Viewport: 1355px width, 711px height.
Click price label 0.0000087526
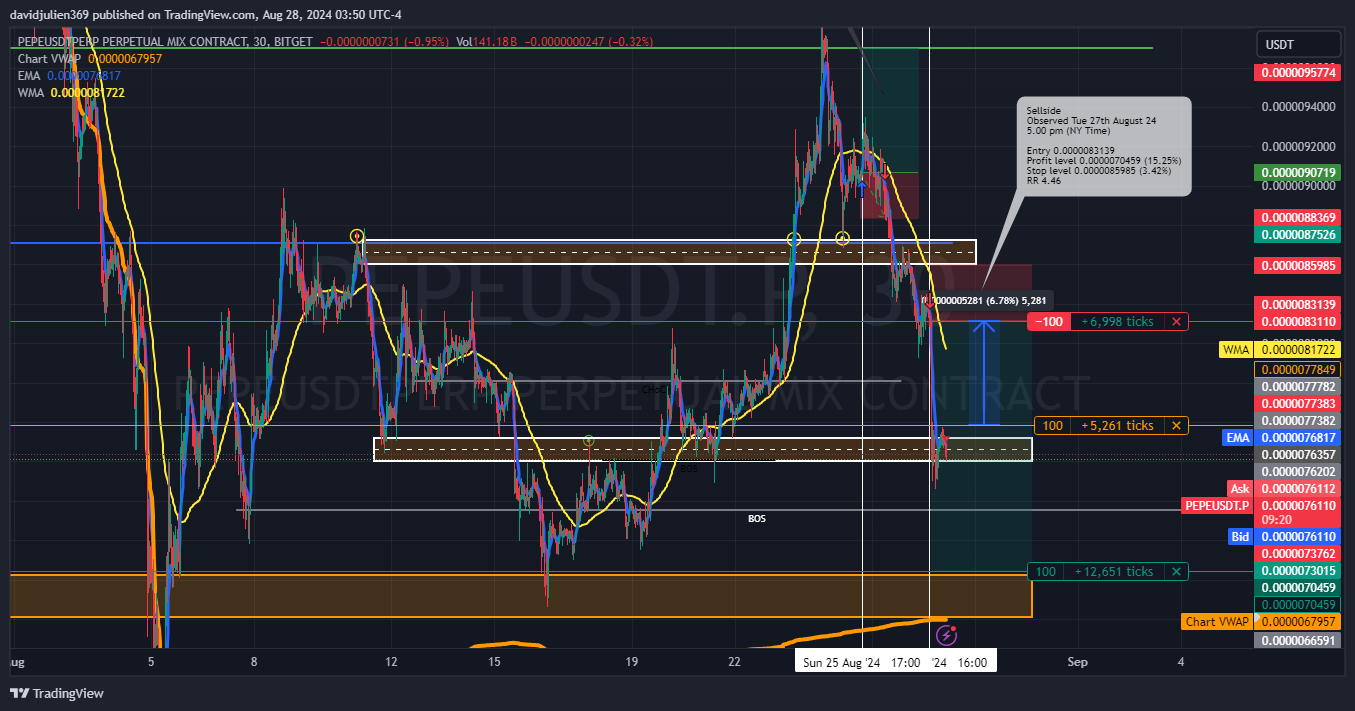1297,235
